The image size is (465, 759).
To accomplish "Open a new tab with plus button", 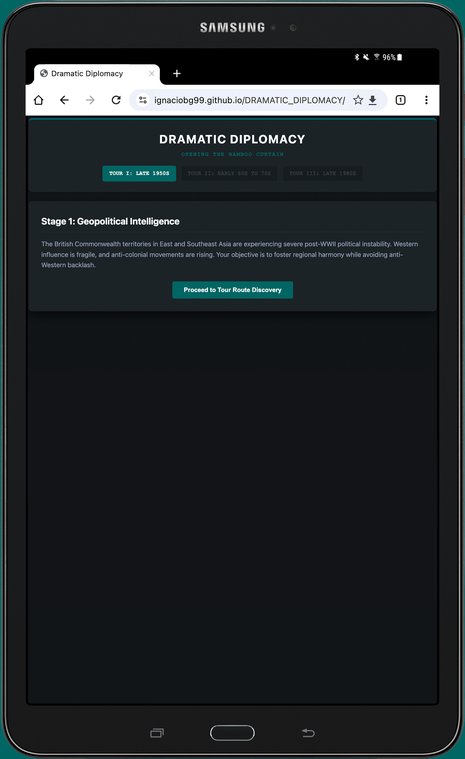I will [x=177, y=74].
